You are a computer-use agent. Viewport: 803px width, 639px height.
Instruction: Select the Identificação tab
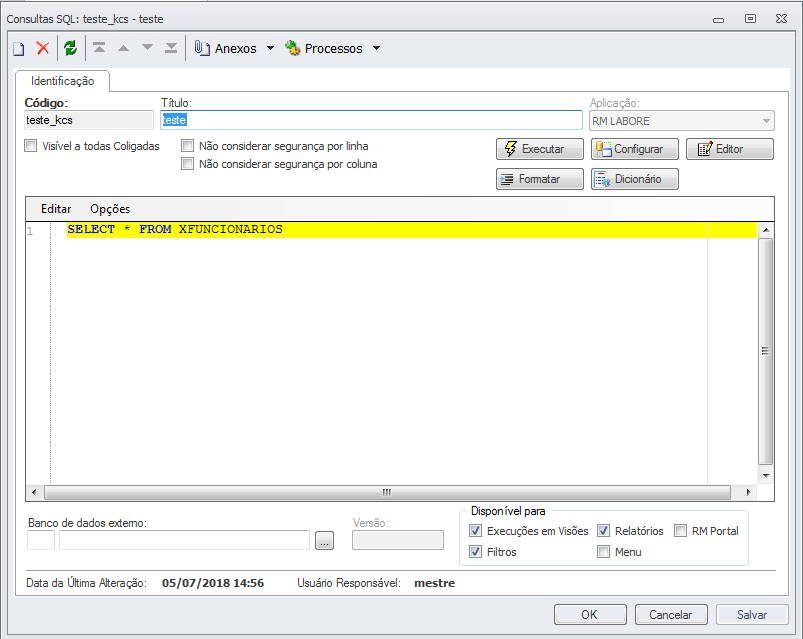click(x=62, y=81)
